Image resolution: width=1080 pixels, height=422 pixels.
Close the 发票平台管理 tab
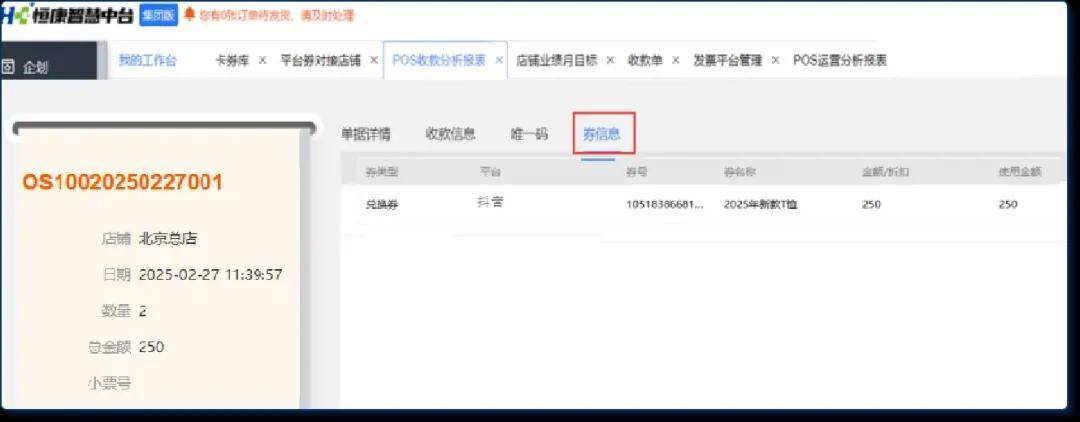(x=775, y=60)
